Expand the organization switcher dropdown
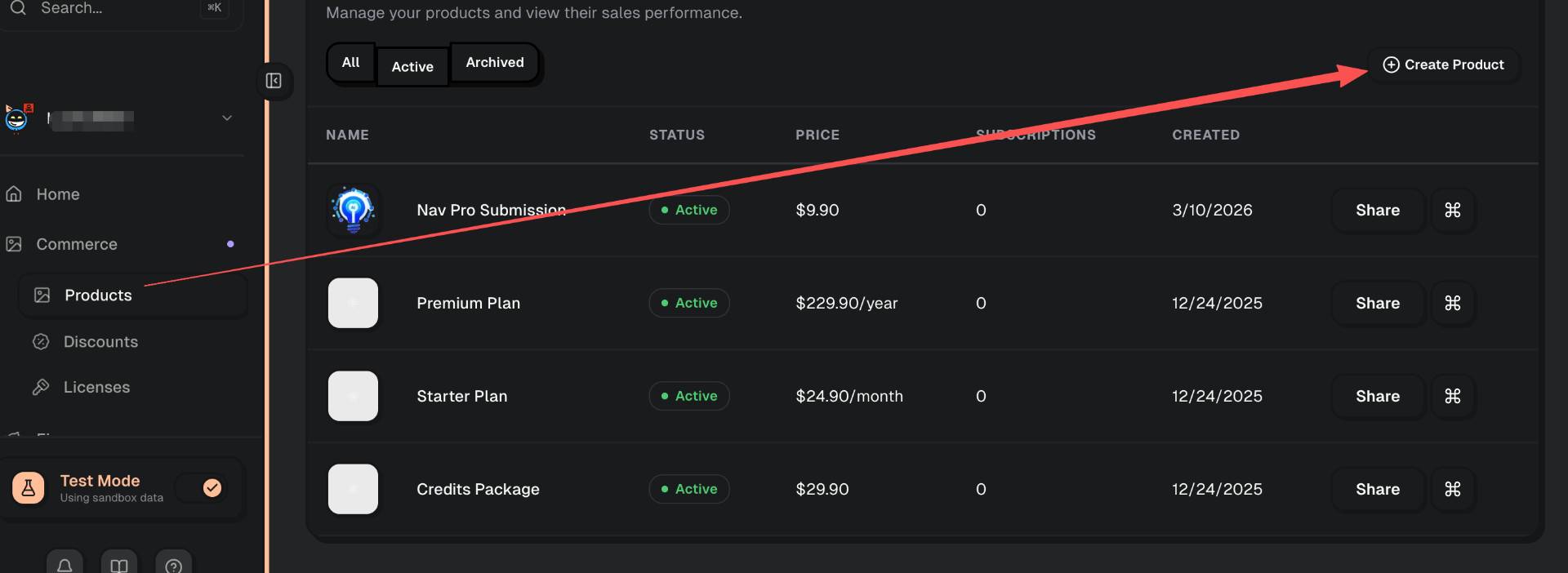The width and height of the screenshot is (1568, 573). 227,118
